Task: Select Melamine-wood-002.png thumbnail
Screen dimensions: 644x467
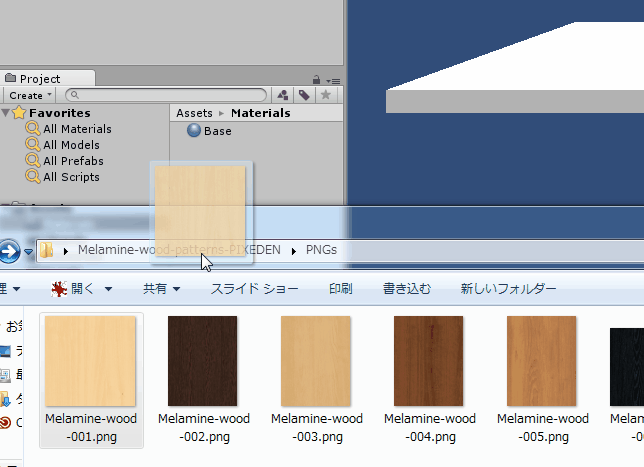Action: click(202, 361)
